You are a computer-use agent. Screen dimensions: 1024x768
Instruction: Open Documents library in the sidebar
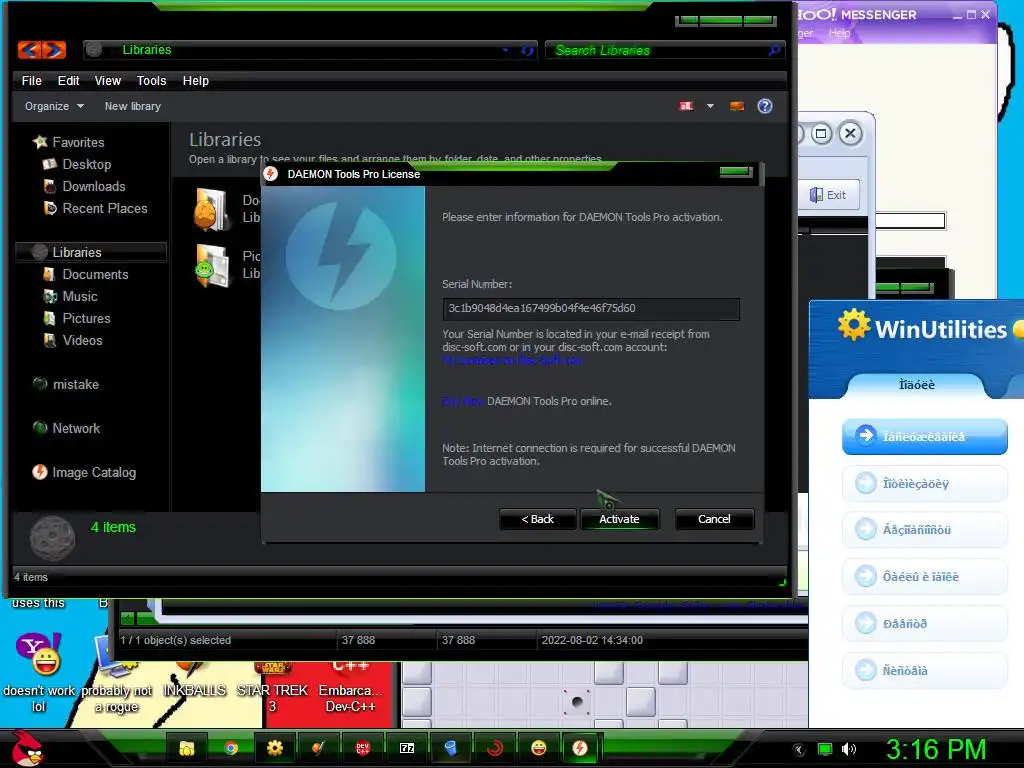[x=95, y=275]
